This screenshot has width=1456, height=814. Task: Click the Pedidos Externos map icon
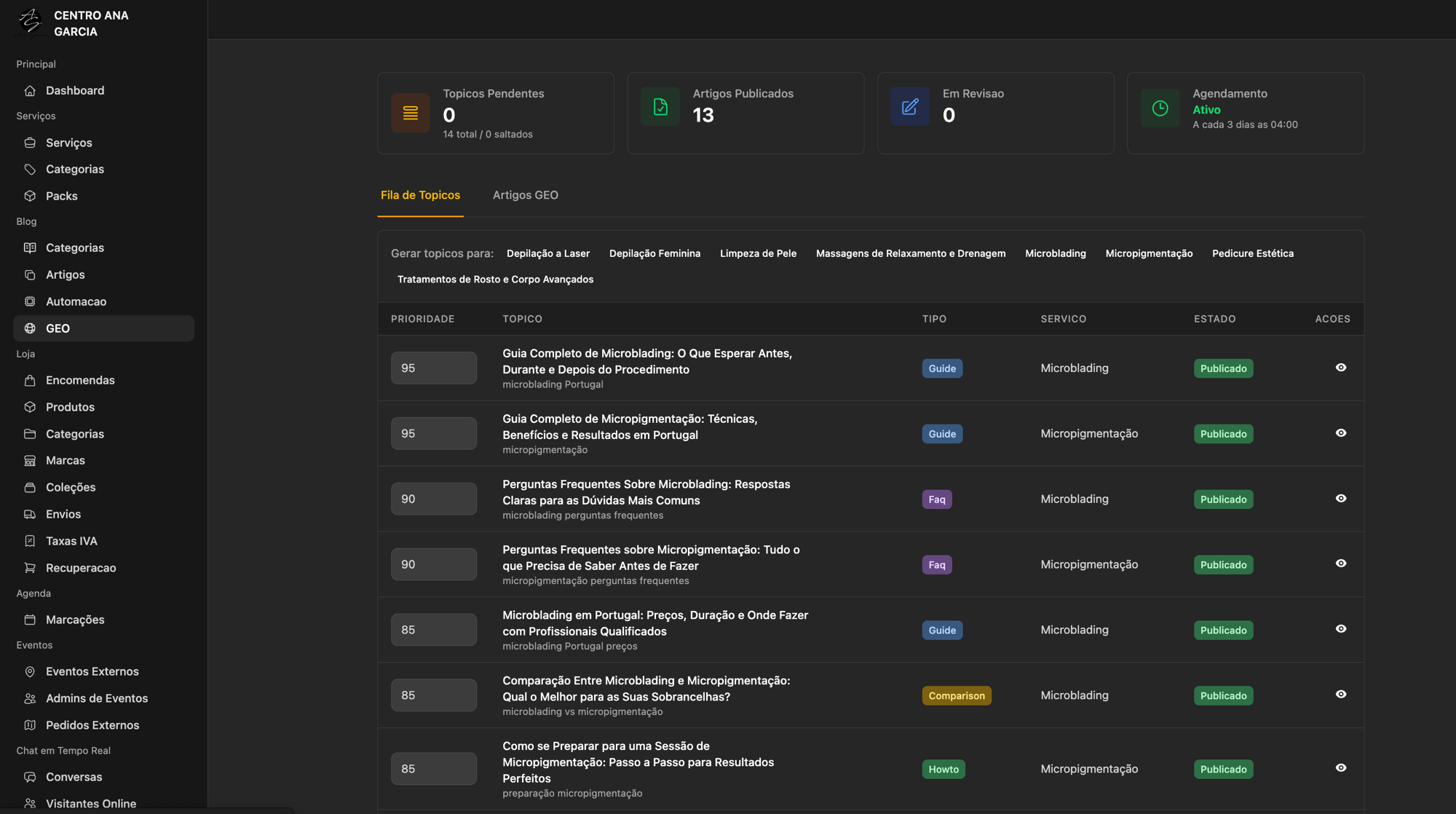click(30, 726)
